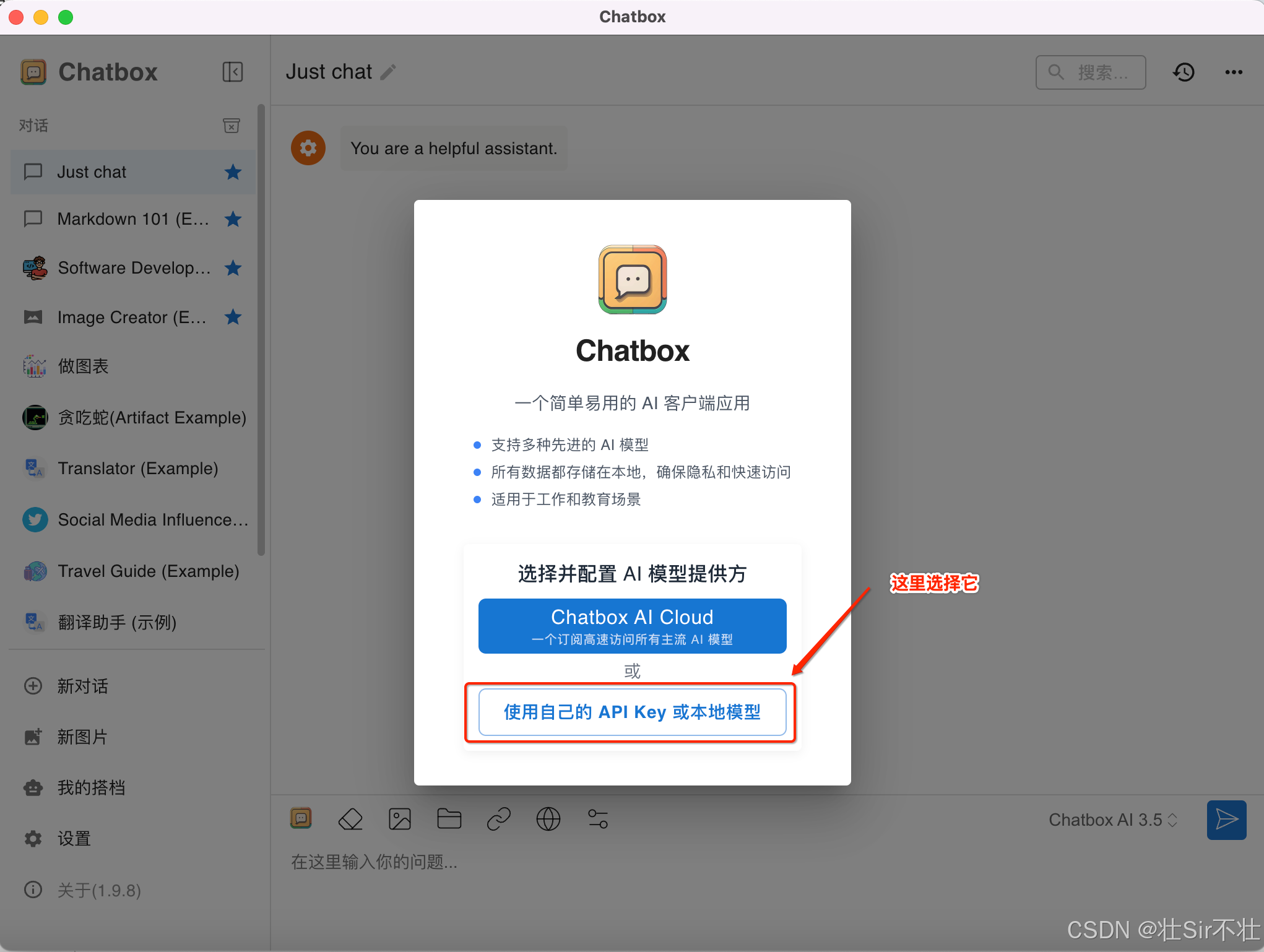Open 翻译助手 (示例) conversation
Image resolution: width=1264 pixels, height=952 pixels.
[x=133, y=621]
